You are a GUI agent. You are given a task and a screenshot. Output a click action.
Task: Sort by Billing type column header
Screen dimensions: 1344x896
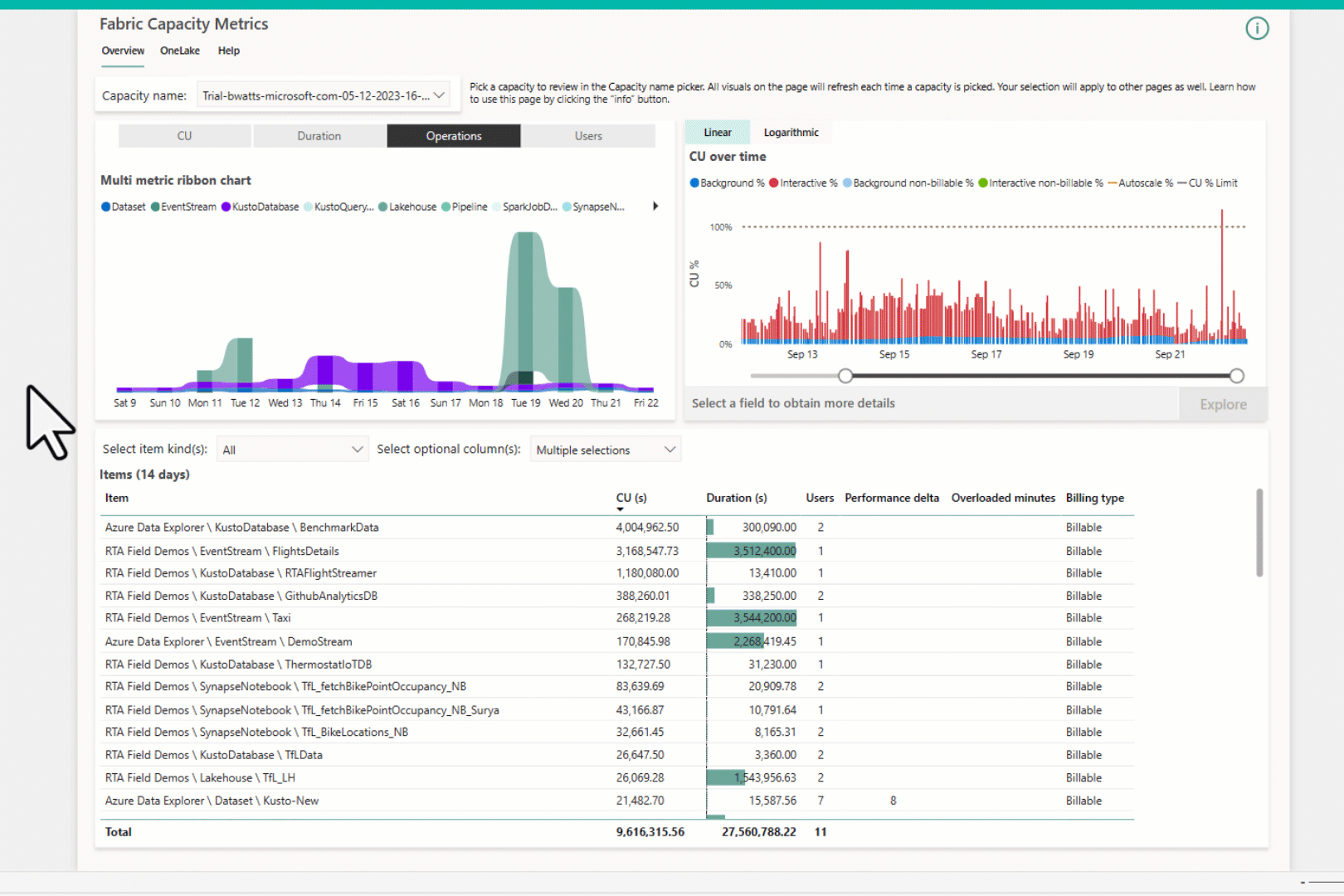tap(1095, 499)
